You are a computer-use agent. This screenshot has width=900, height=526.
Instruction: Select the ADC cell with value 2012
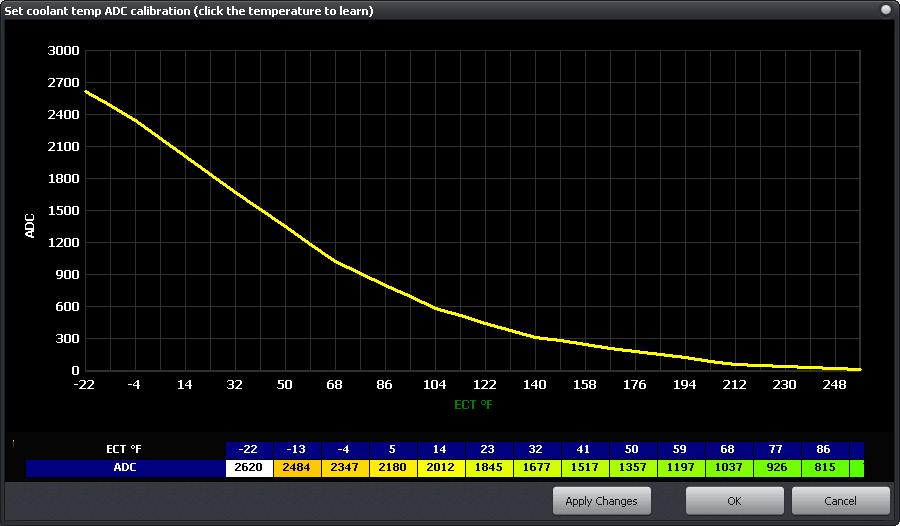tap(441, 467)
